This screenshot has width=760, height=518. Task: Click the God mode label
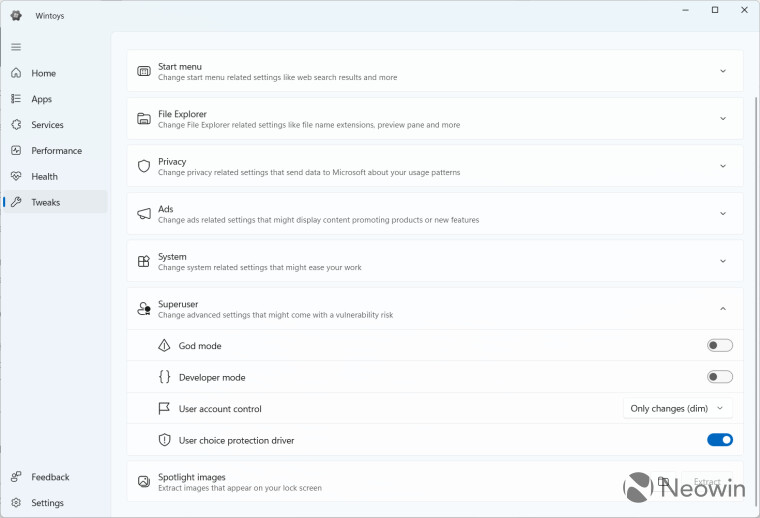point(200,345)
